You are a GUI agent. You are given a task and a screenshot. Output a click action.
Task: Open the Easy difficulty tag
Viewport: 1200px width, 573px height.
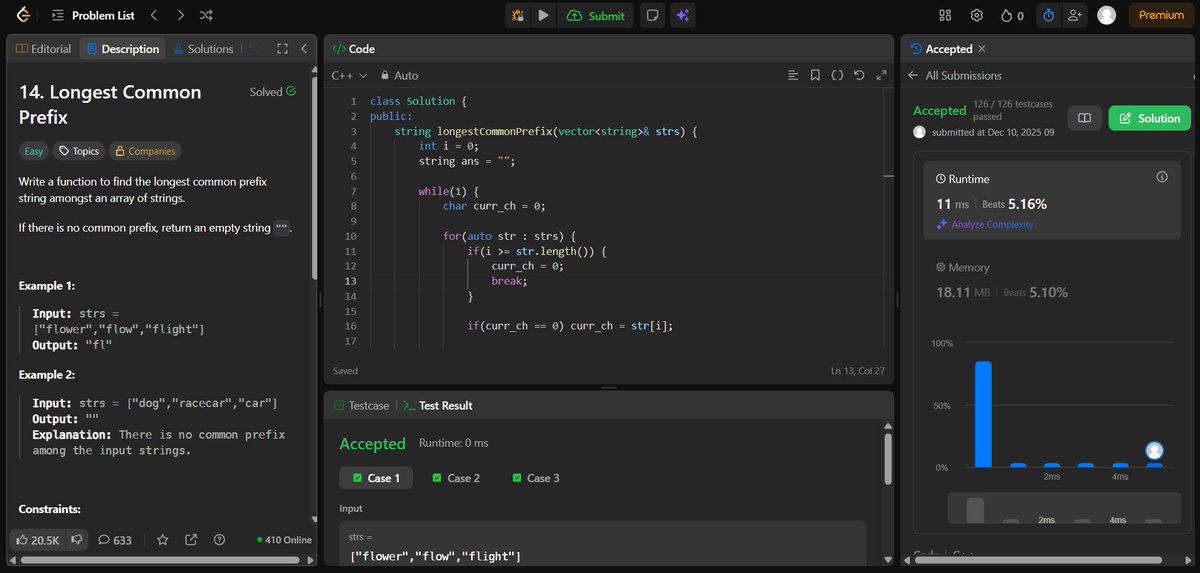point(34,151)
